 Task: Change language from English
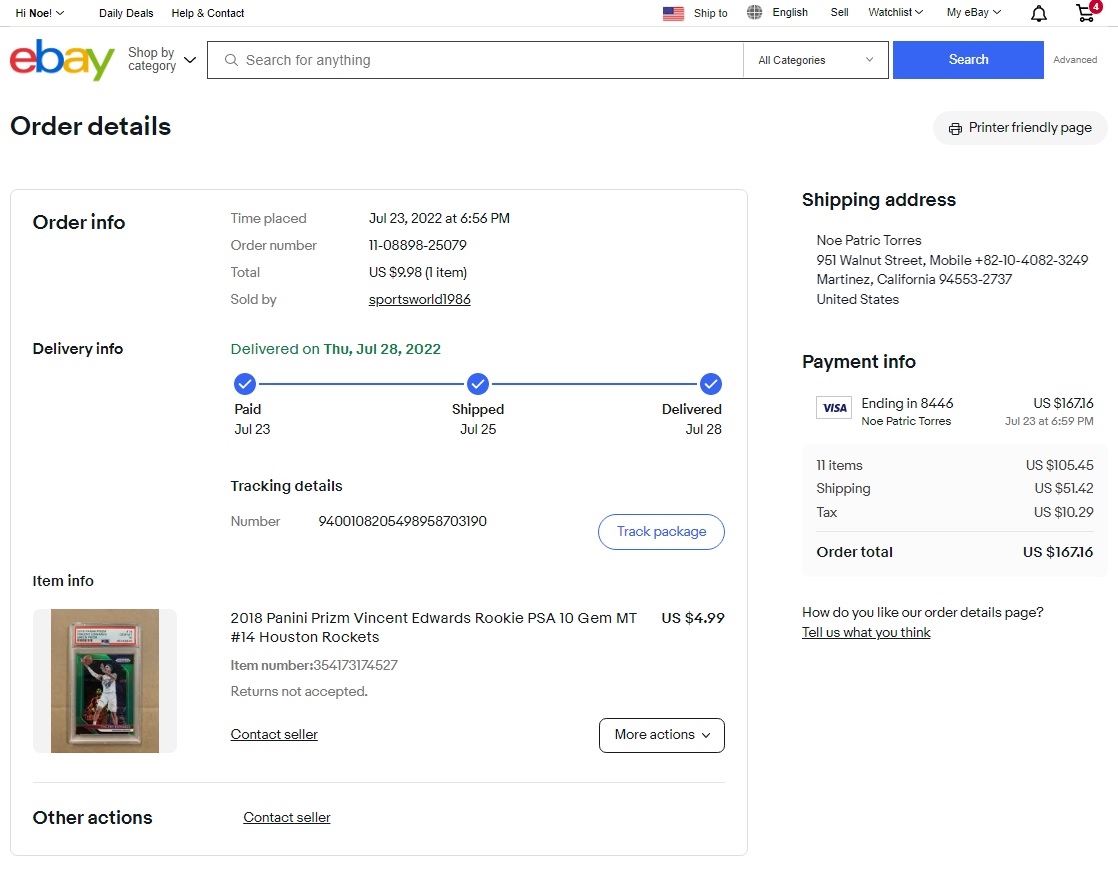790,12
